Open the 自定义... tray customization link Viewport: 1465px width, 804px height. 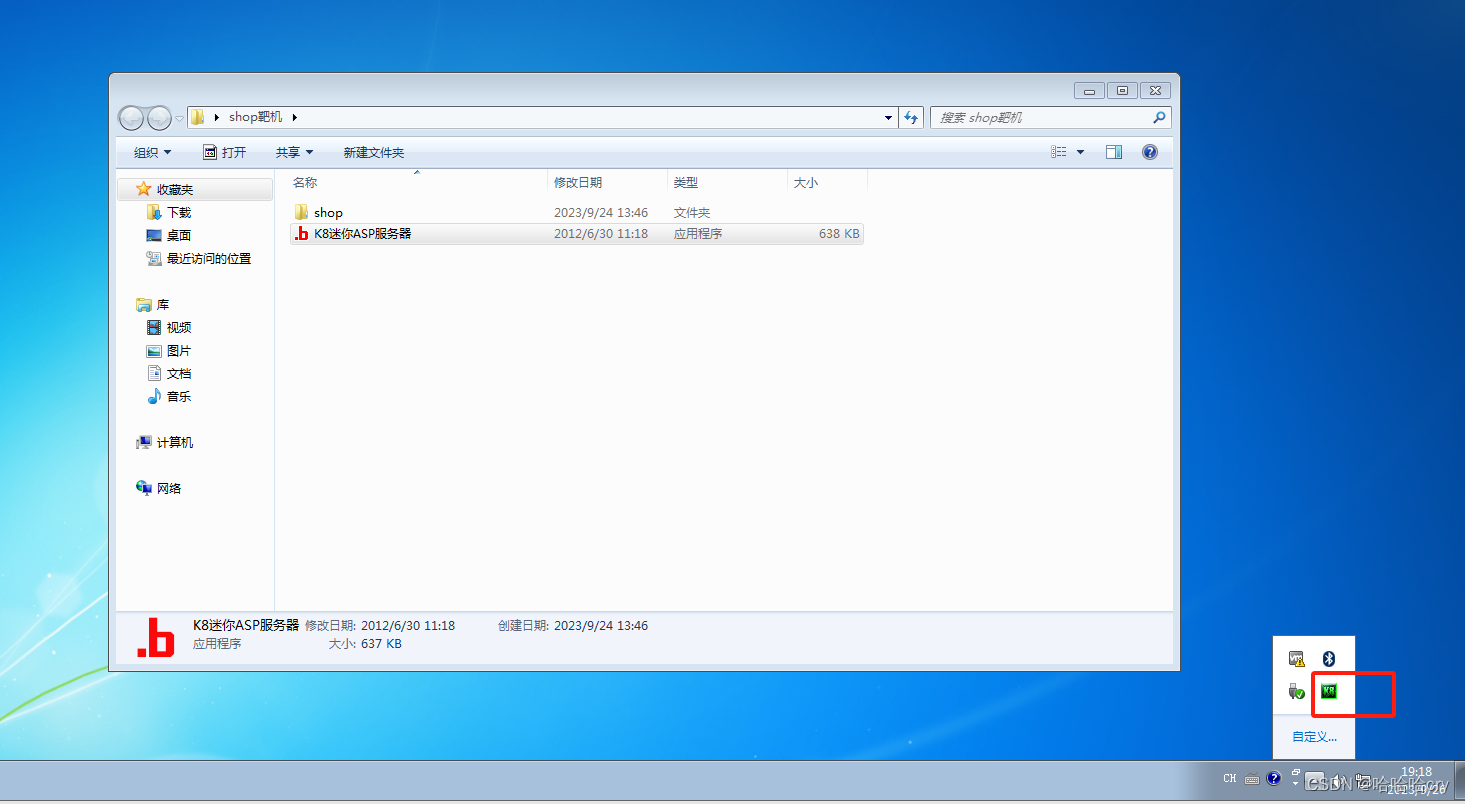(x=1314, y=737)
